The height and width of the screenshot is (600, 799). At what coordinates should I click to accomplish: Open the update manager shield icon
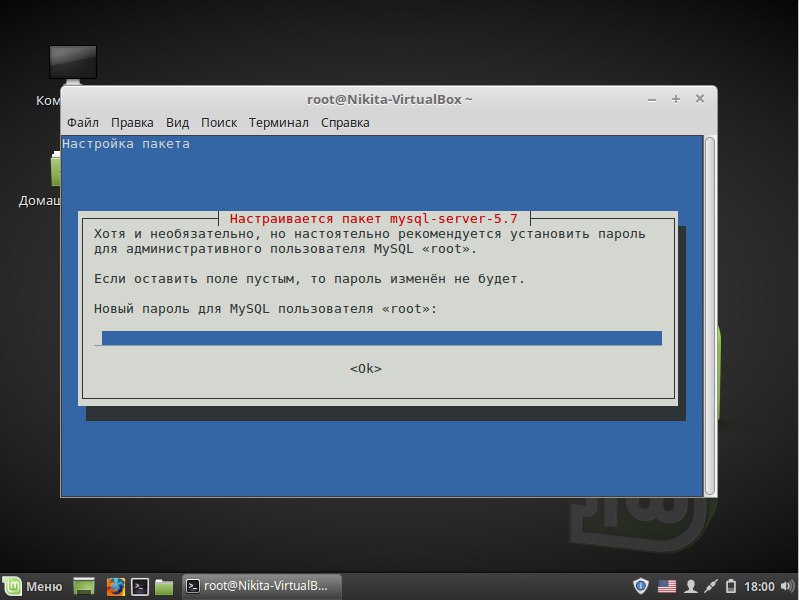(x=641, y=586)
